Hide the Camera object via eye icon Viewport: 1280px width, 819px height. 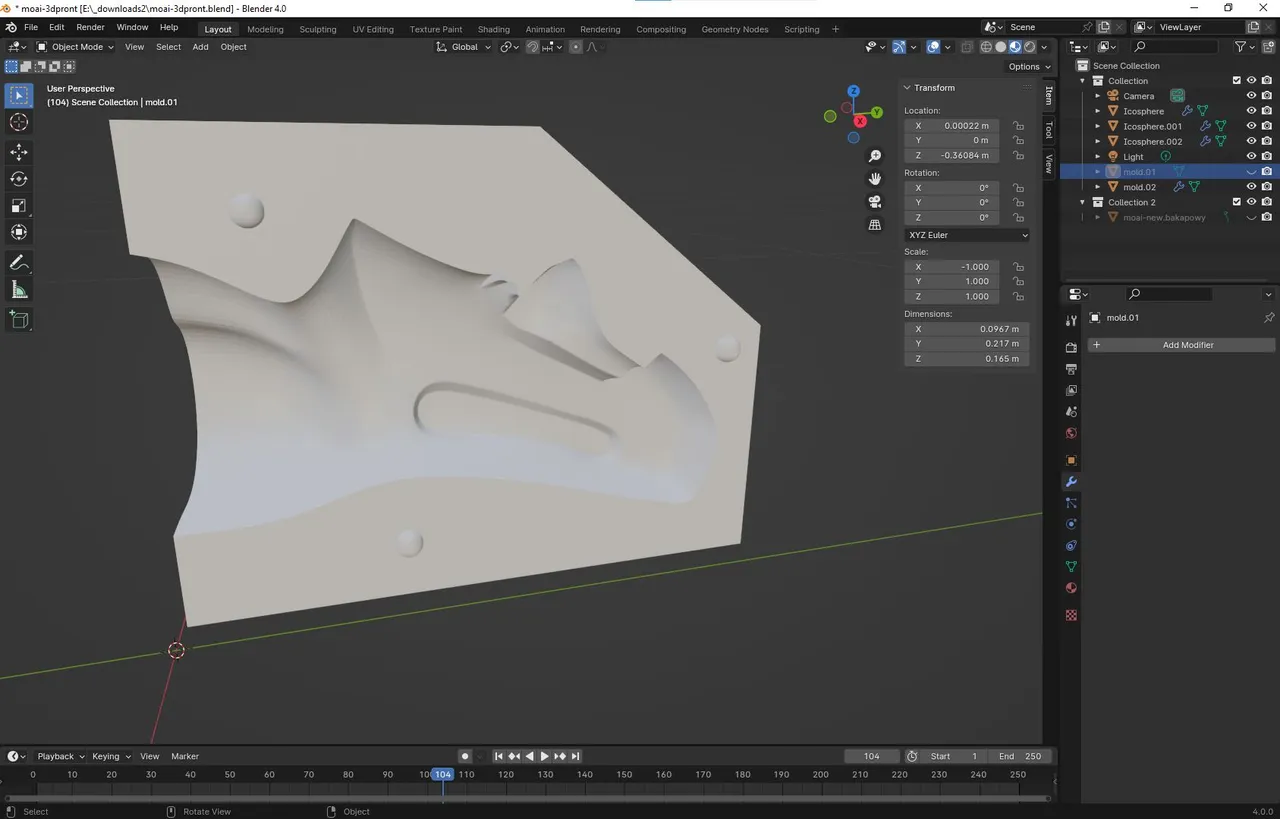point(1251,96)
